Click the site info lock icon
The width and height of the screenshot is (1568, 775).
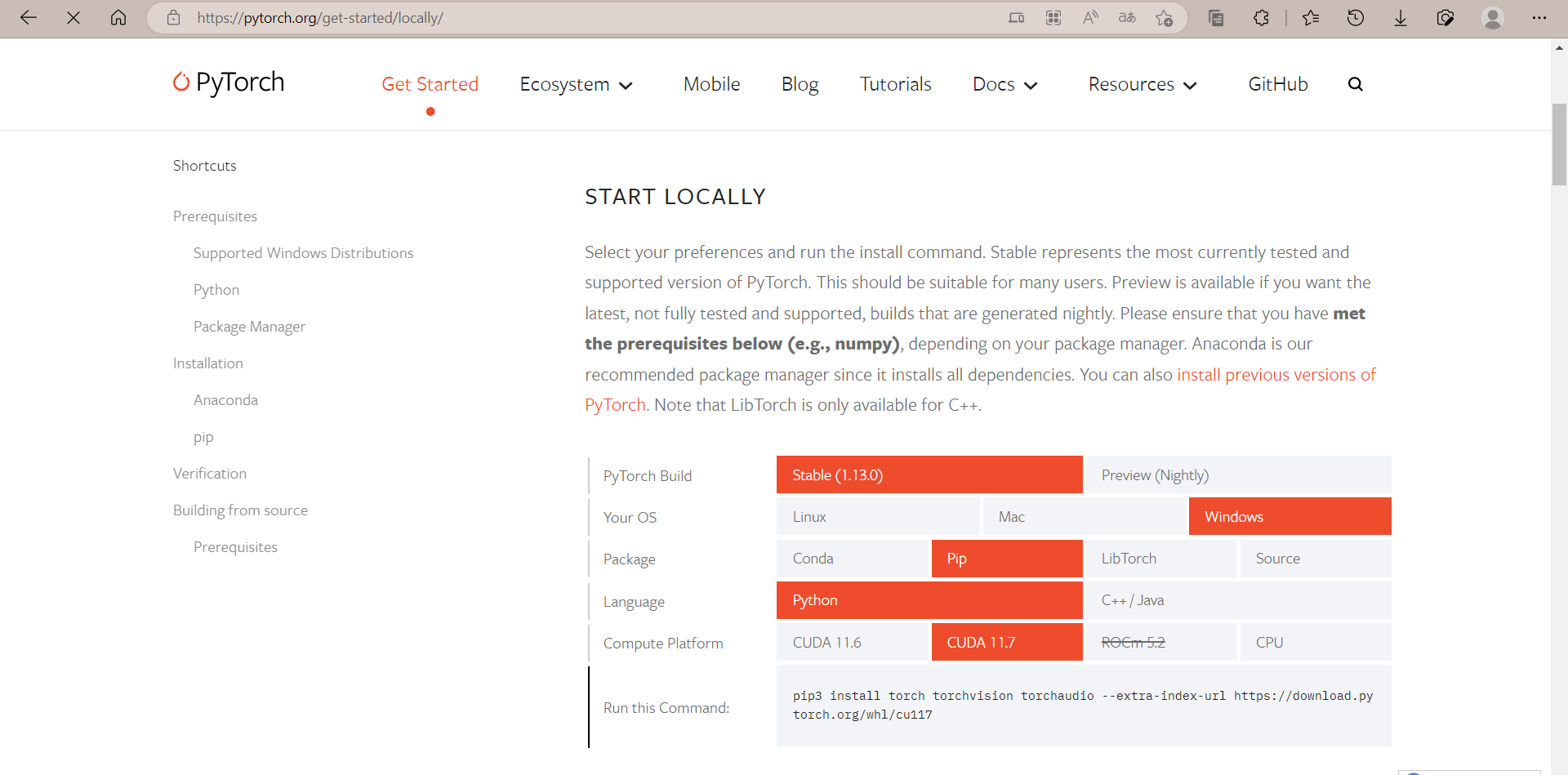point(173,17)
